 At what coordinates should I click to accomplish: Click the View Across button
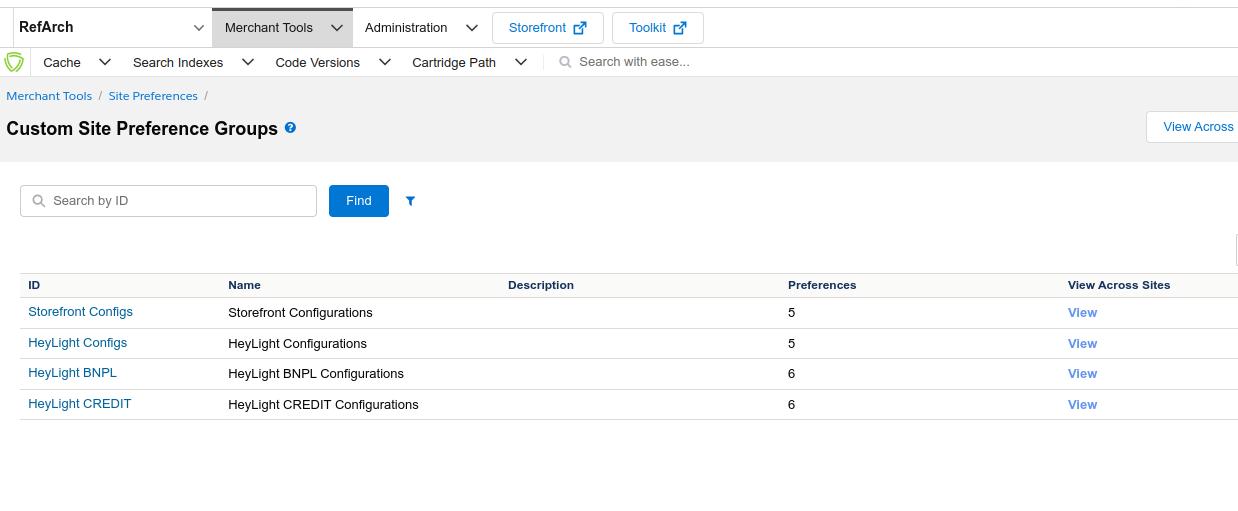(1192, 127)
